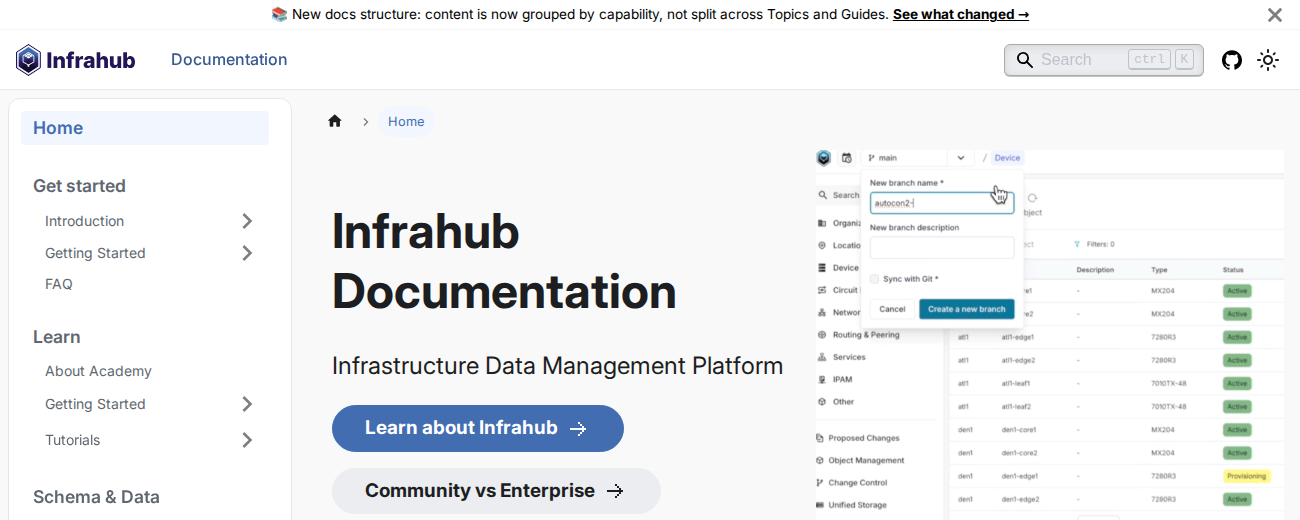Click the Get started section heading

(79, 186)
